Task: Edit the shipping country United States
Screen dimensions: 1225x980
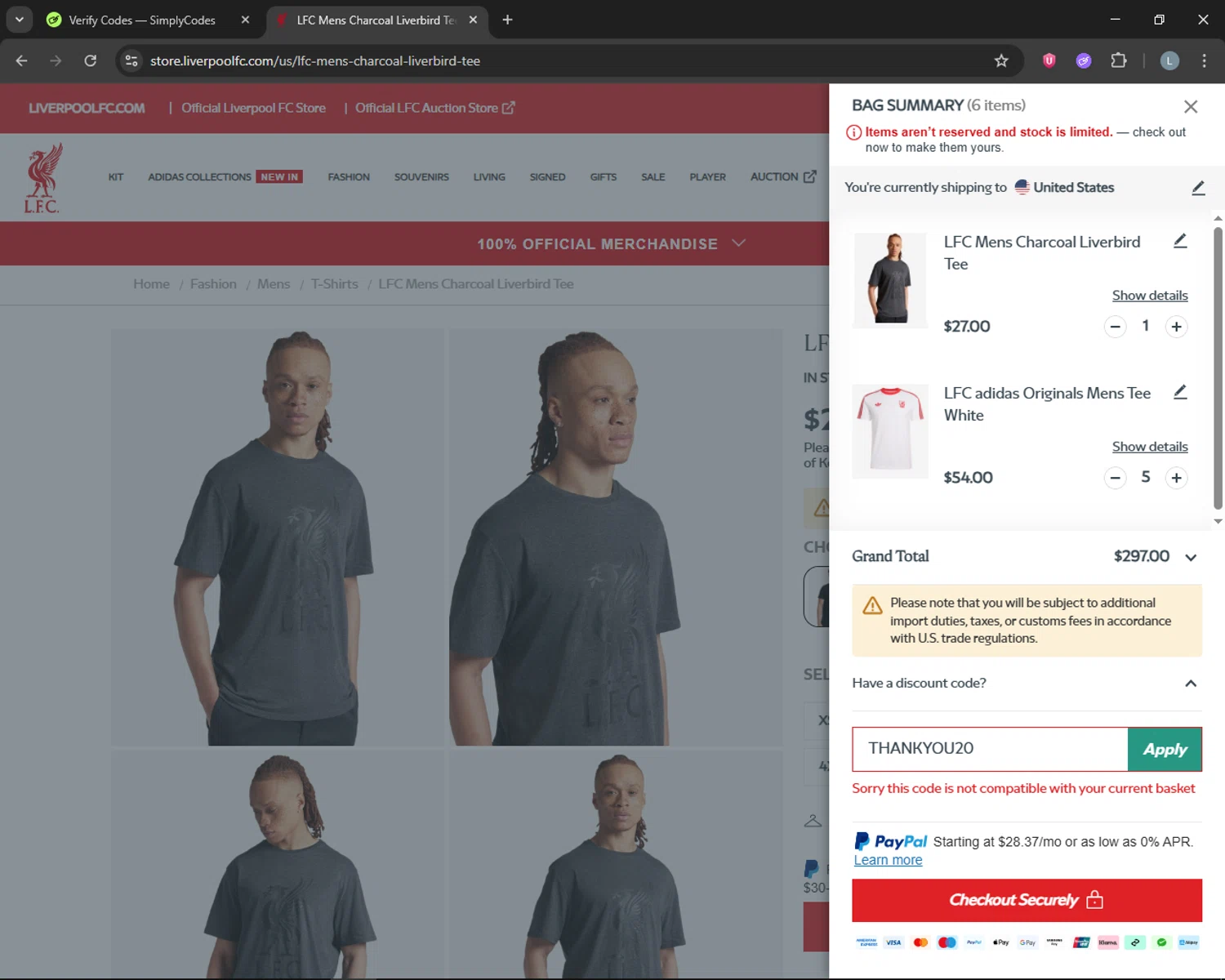Action: pyautogui.click(x=1198, y=188)
